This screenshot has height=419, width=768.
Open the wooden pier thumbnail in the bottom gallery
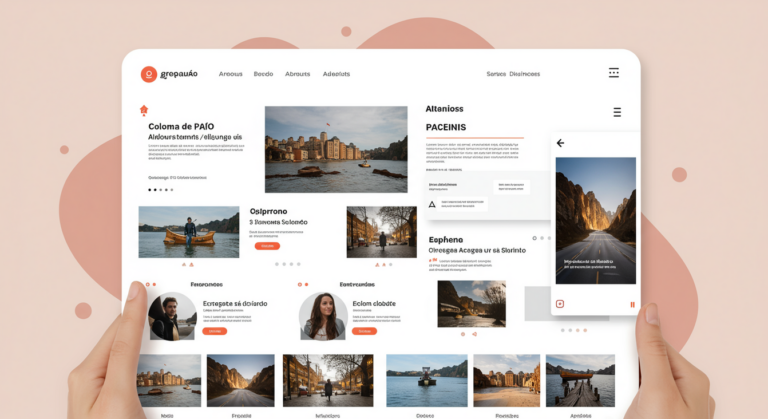580,381
